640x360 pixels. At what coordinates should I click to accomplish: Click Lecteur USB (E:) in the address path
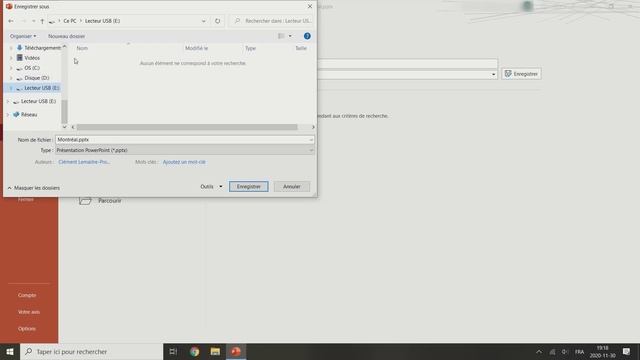click(x=102, y=21)
